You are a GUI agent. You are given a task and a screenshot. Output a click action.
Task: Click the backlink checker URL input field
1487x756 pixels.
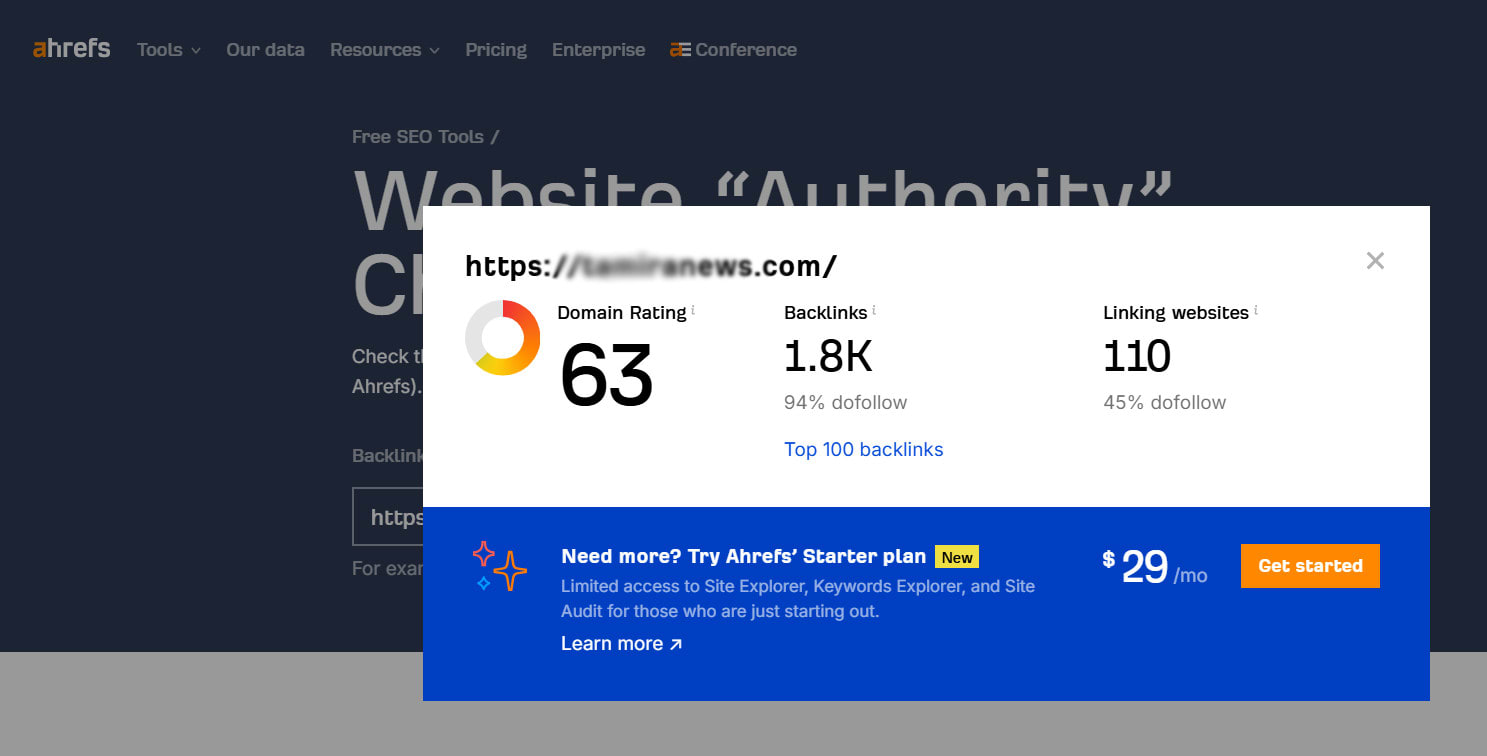pyautogui.click(x=400, y=517)
